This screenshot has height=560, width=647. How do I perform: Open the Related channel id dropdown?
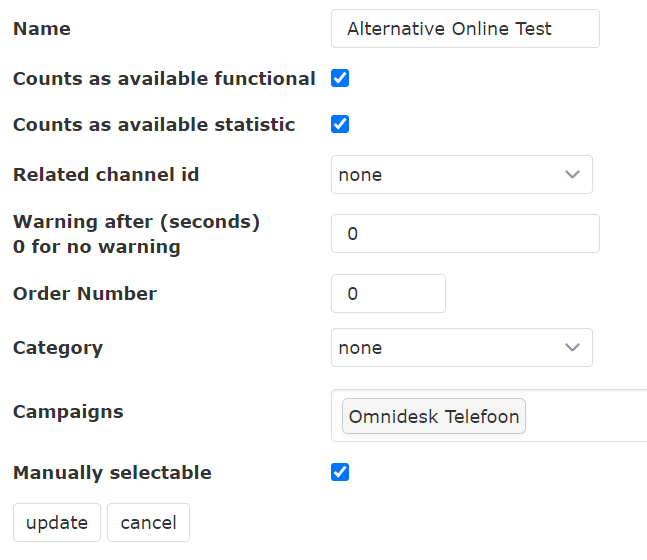[x=461, y=174]
